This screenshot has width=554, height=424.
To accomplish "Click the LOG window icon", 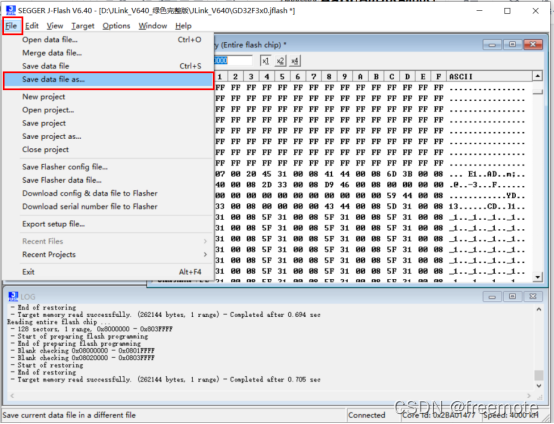I will pos(13,296).
